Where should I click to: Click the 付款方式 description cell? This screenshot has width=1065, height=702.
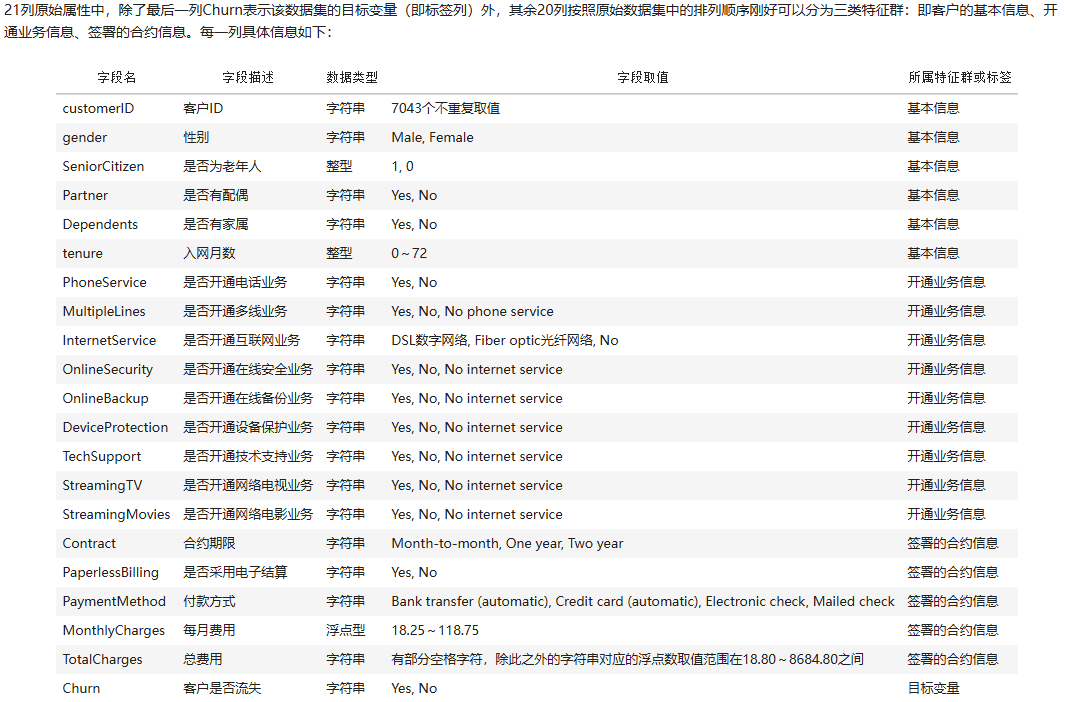[x=209, y=602]
